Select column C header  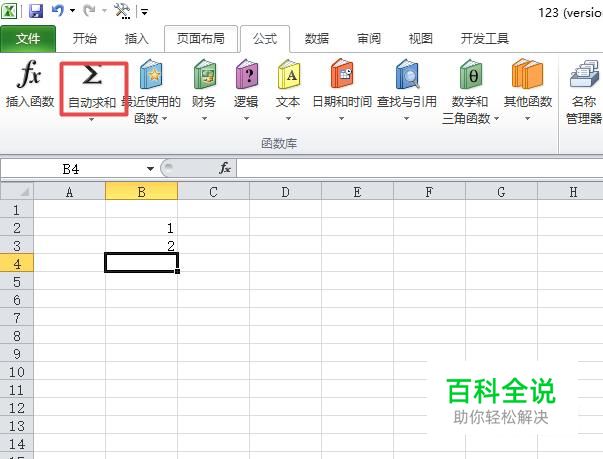pos(213,191)
